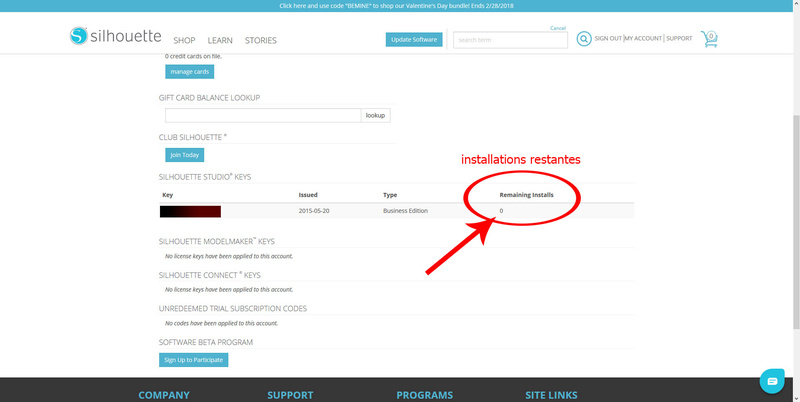Click GIFT CARD BALANCE LOOKUP heading

(x=209, y=97)
